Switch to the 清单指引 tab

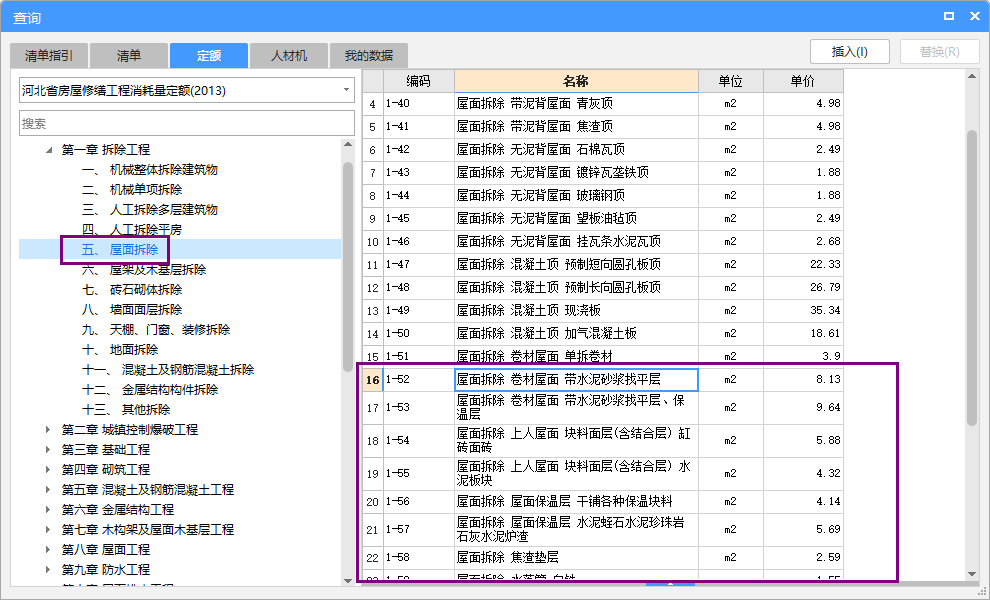tap(49, 56)
